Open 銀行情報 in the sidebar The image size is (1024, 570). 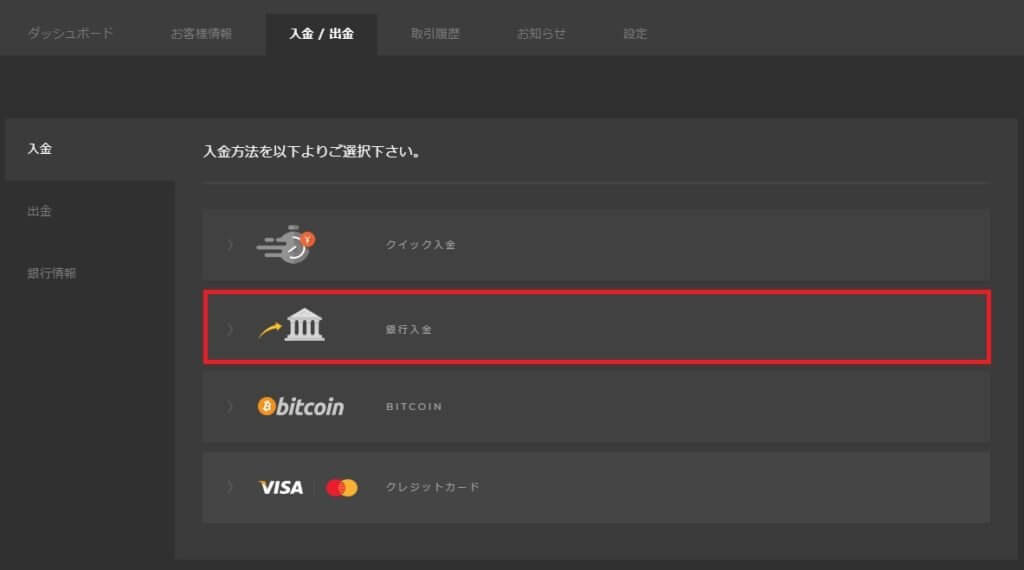pyautogui.click(x=52, y=273)
